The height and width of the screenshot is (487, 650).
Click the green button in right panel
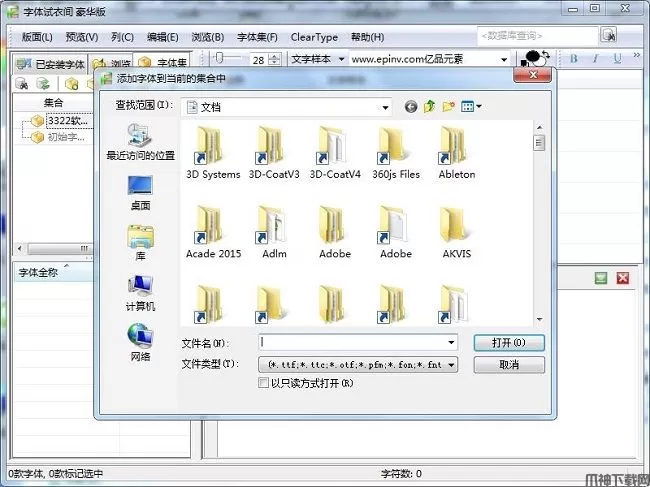pos(601,278)
